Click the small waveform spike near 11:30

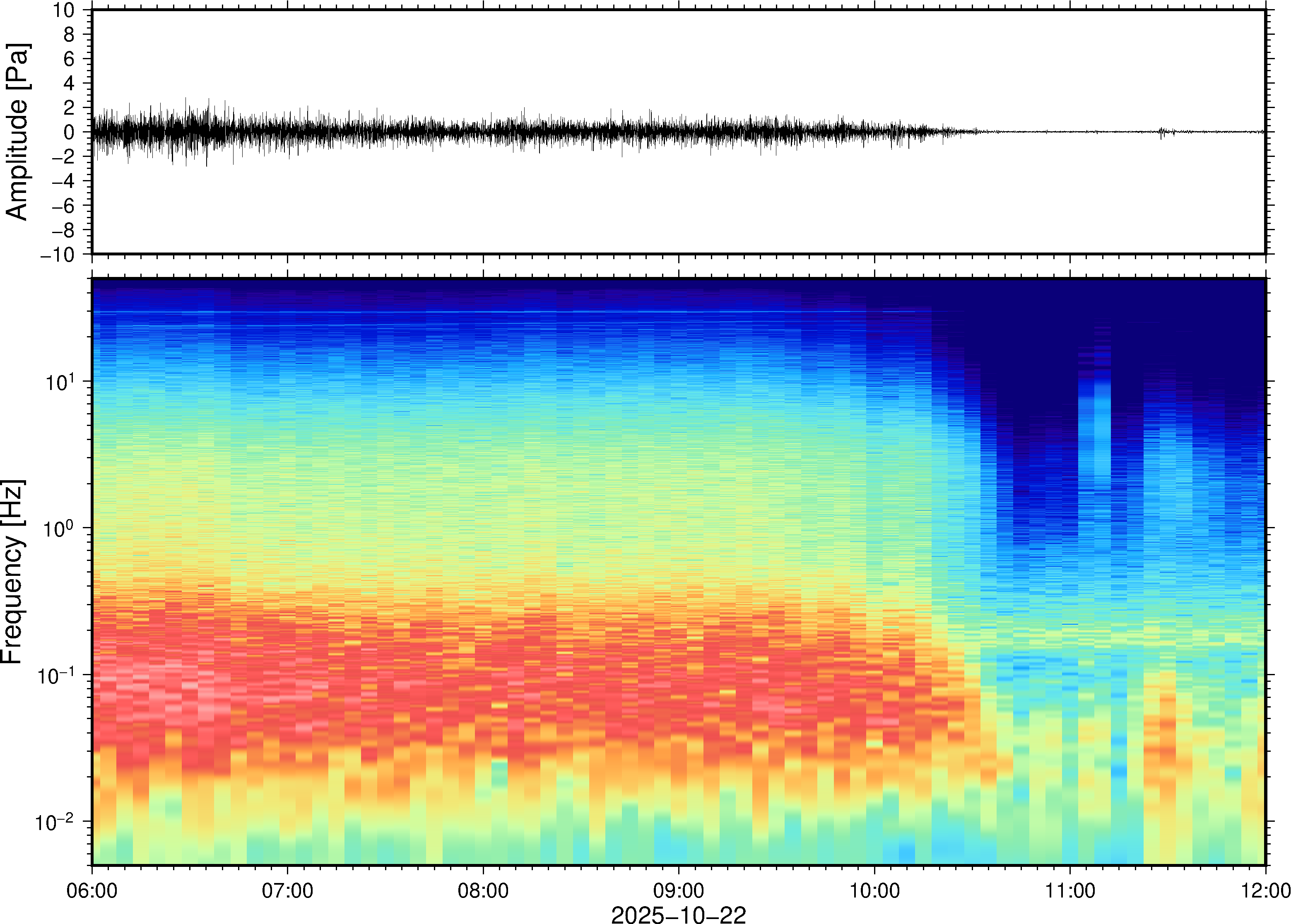point(1161,132)
